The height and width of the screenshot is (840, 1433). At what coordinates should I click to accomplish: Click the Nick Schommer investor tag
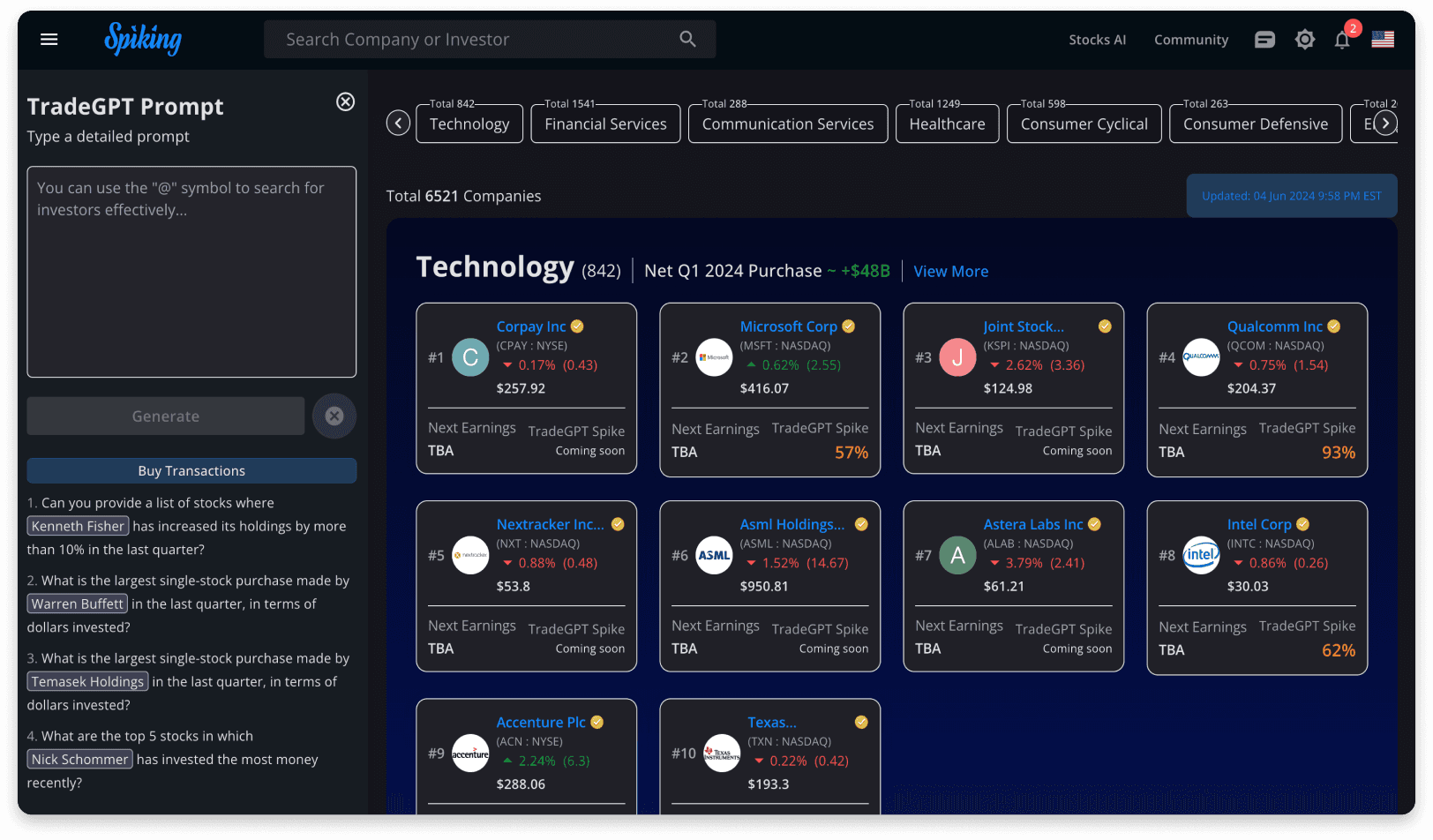pos(80,759)
